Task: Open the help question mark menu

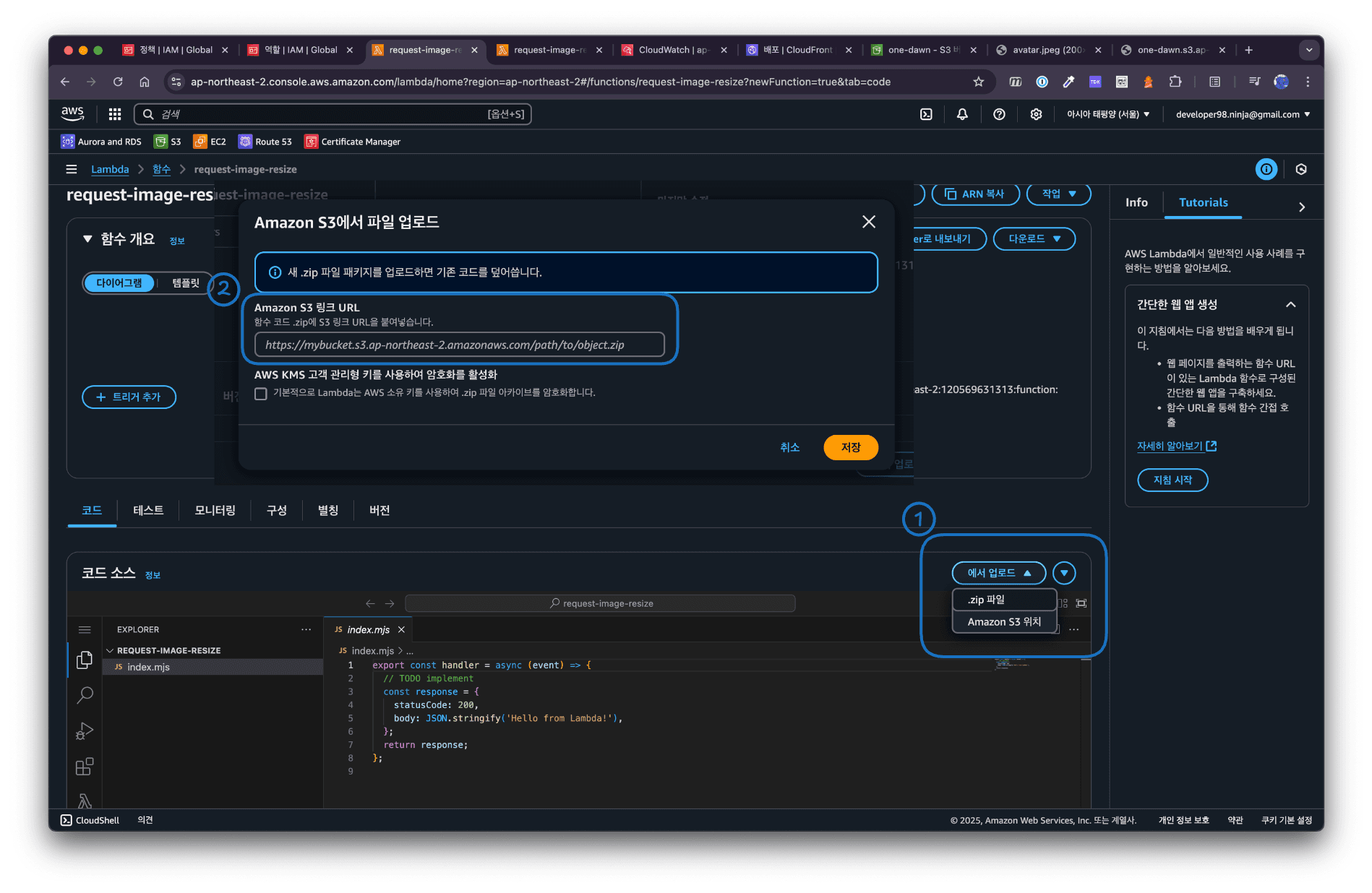Action: pos(999,114)
